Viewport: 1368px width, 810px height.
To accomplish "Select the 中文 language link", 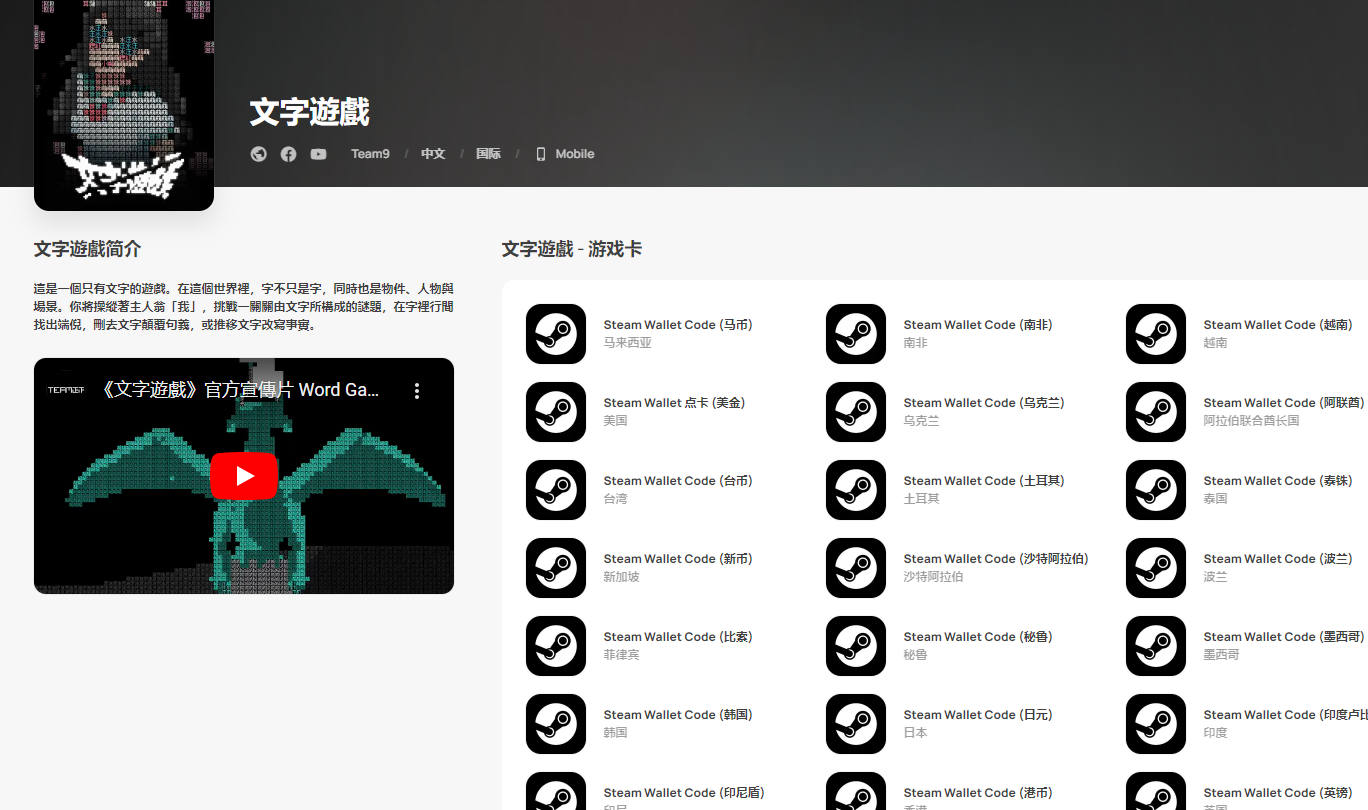I will (433, 154).
